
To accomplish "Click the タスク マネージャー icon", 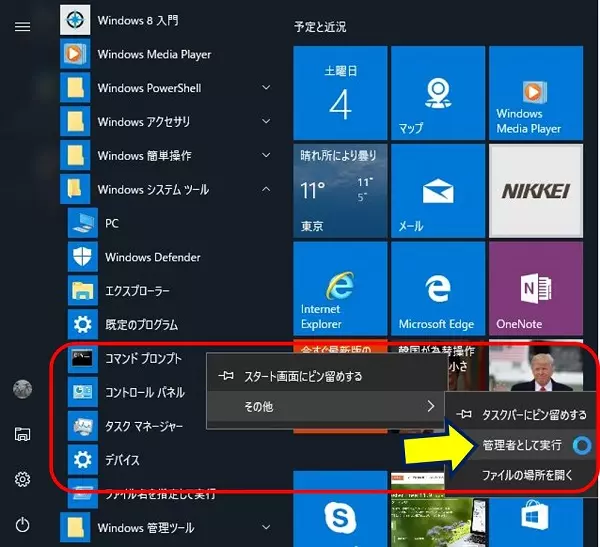I will 83,426.
